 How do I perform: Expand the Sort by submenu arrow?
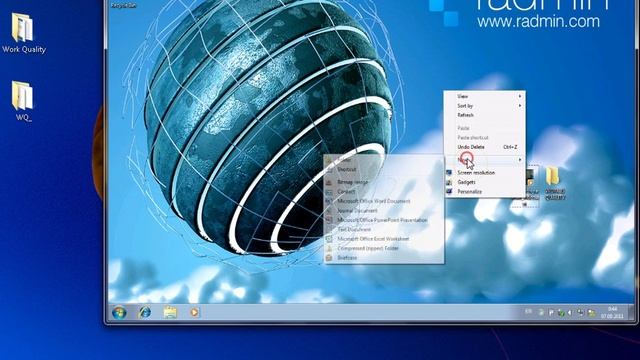(520, 106)
